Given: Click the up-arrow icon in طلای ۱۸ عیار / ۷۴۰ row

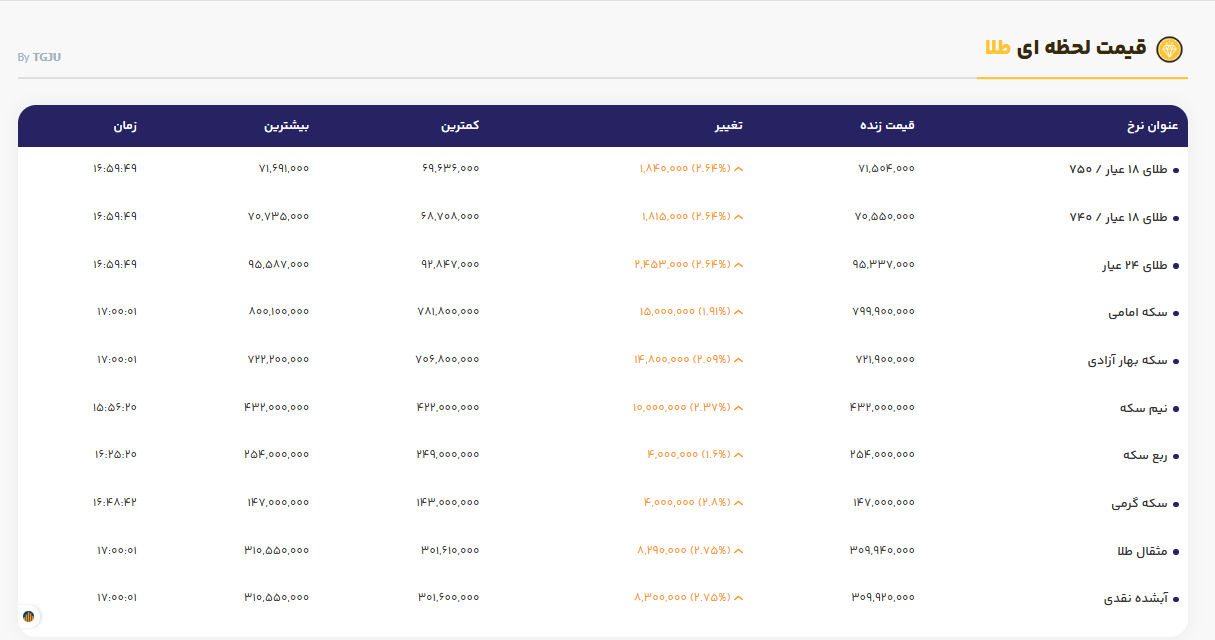Looking at the screenshot, I should point(739,216).
